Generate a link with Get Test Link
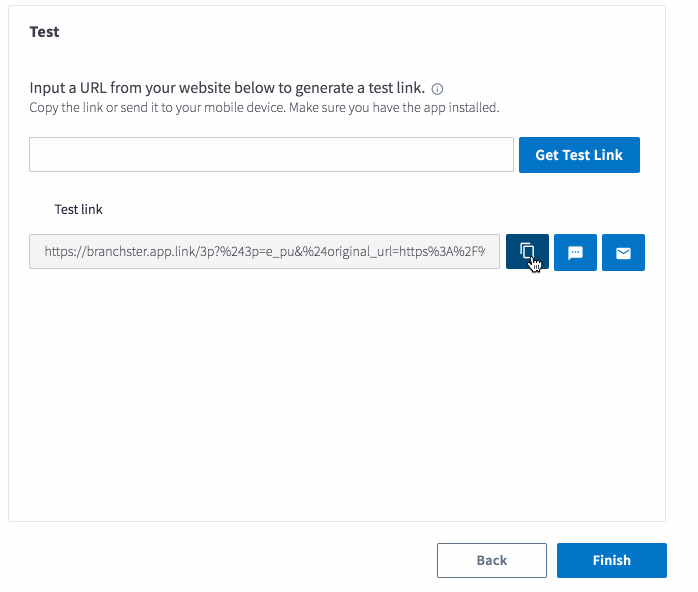 tap(579, 155)
